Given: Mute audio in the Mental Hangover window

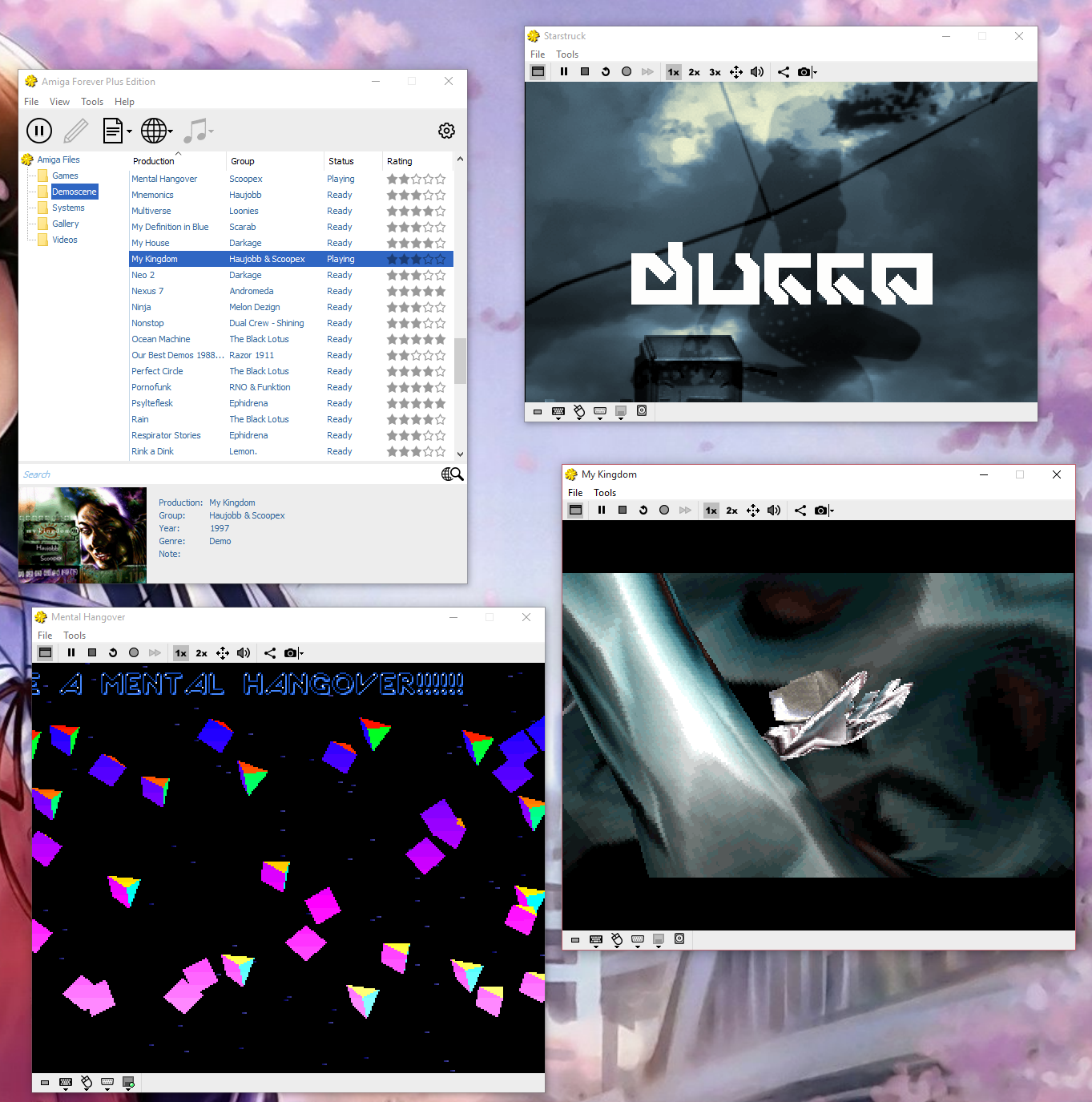Looking at the screenshot, I should coord(244,653).
